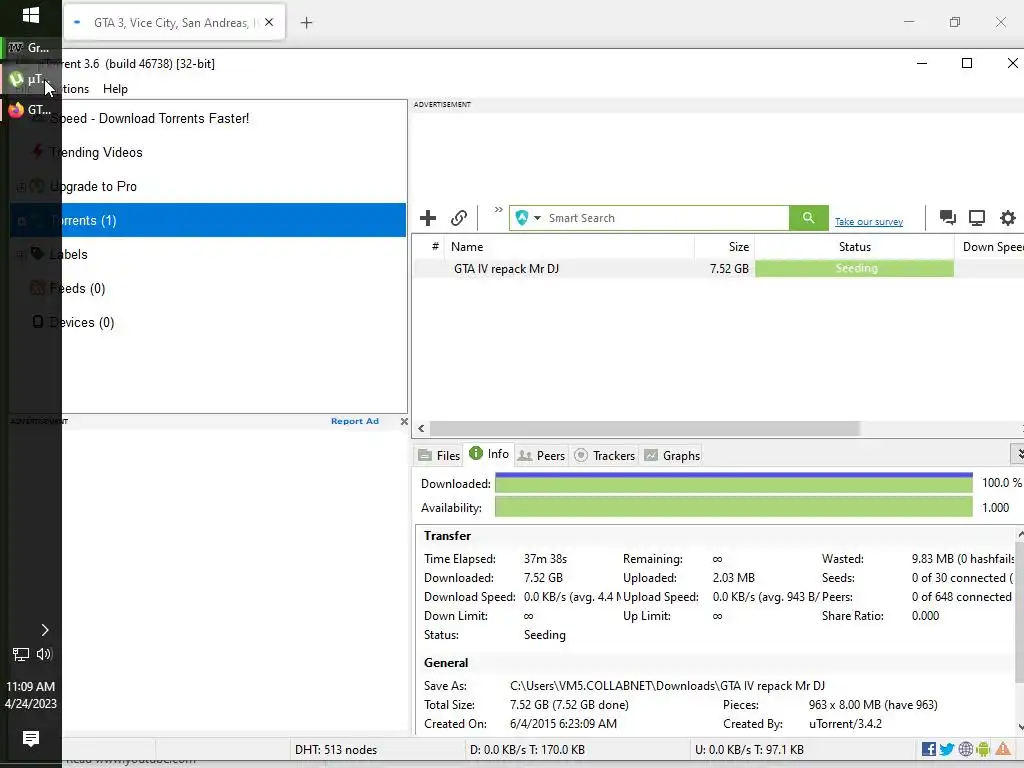
Task: Sort by the Status column header
Action: [854, 247]
